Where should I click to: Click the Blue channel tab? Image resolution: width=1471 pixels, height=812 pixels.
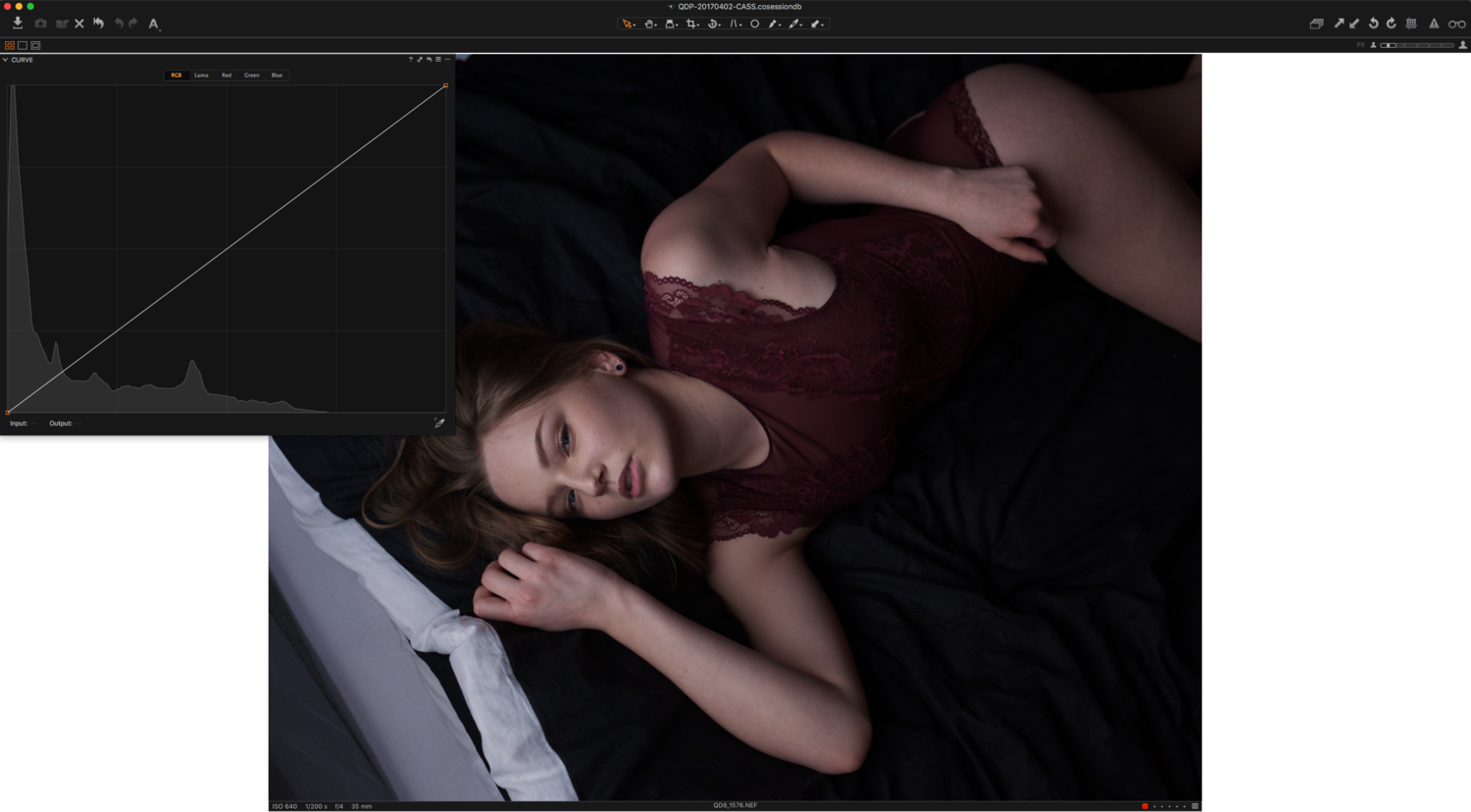click(277, 75)
